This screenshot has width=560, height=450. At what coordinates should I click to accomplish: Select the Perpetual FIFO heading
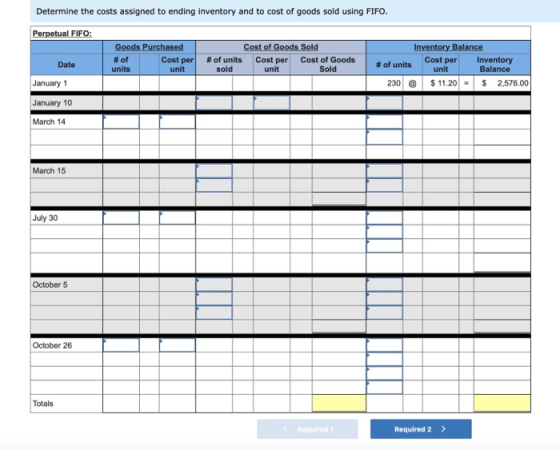62,34
